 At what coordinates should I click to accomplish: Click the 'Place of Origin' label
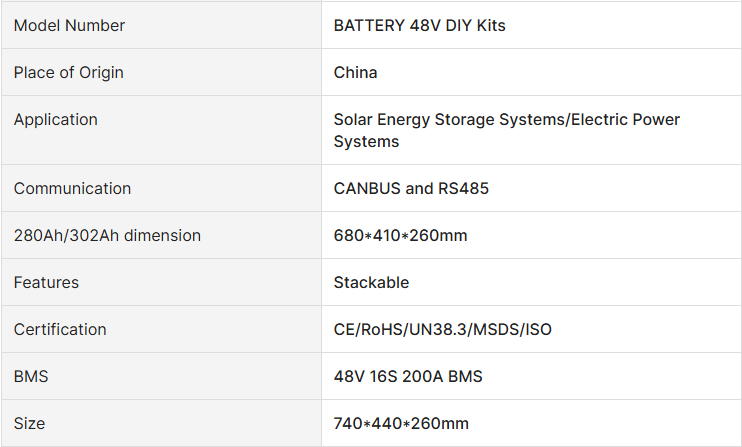tap(68, 73)
